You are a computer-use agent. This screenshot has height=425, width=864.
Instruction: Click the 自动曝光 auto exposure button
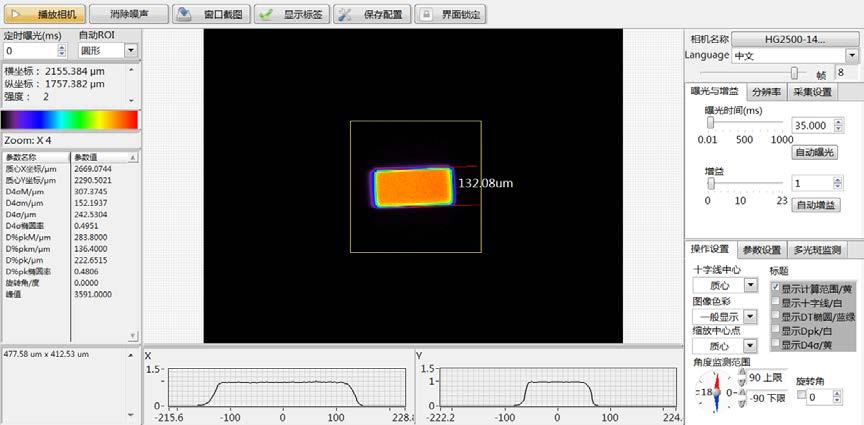(814, 152)
